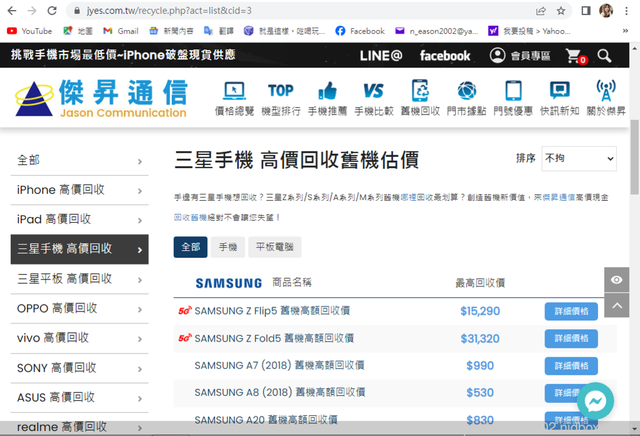
Task: Open the 排序 sort dropdown
Action: tap(579, 159)
